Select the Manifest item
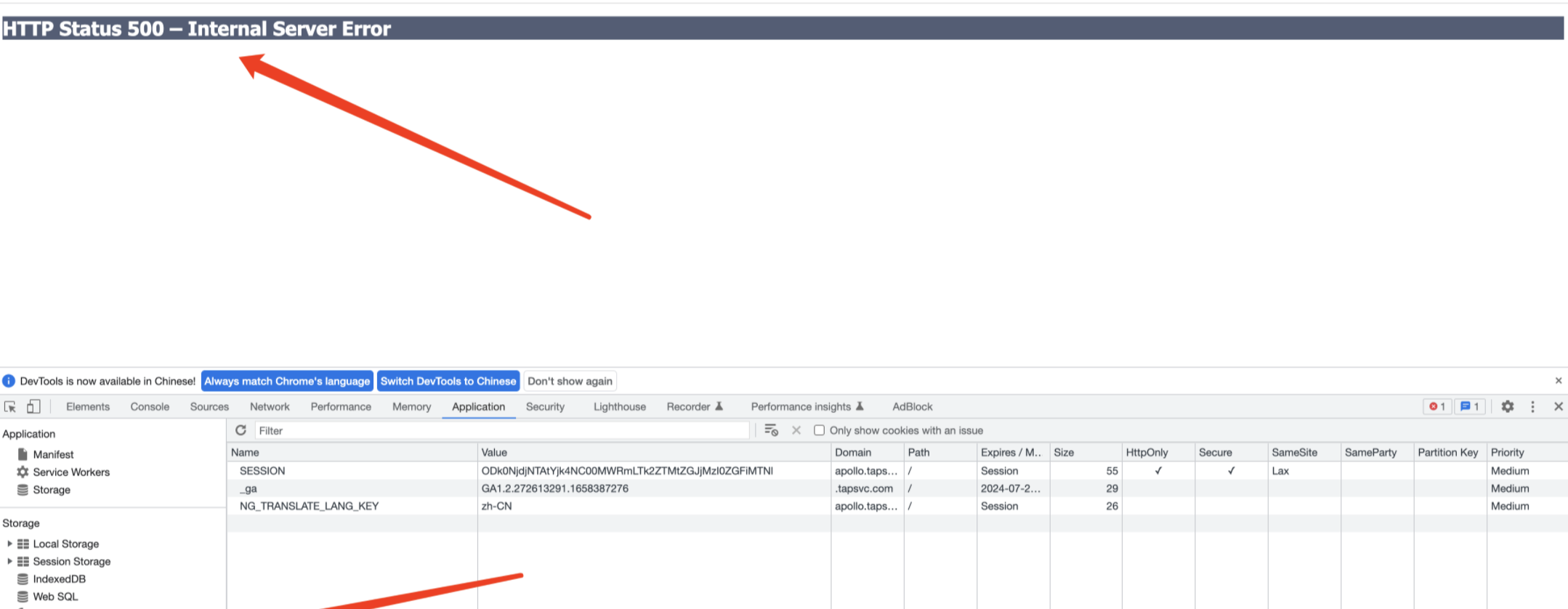The height and width of the screenshot is (609, 1568). point(53,454)
